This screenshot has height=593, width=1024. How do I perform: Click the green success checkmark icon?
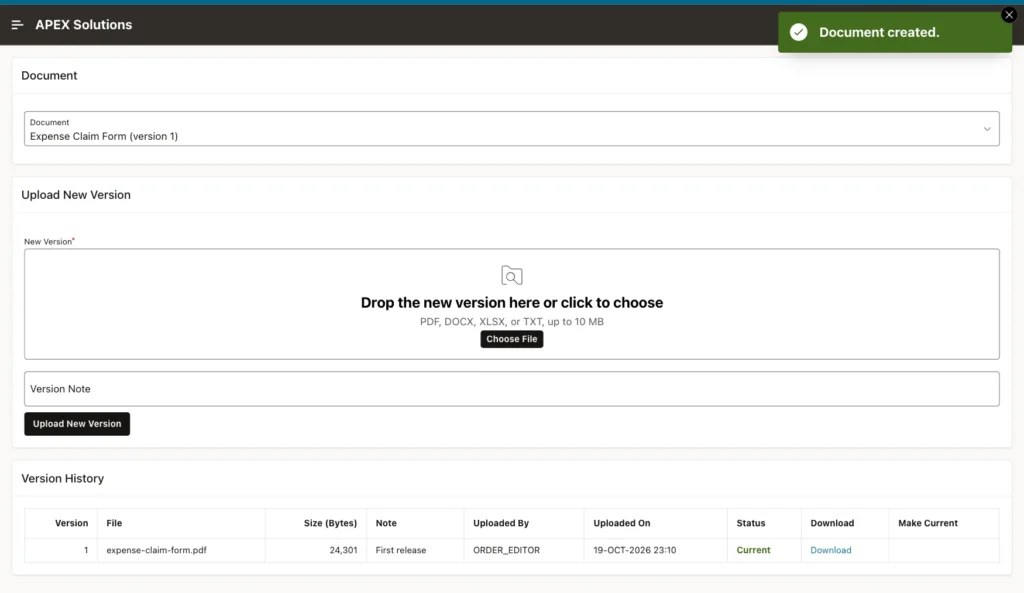coord(798,32)
